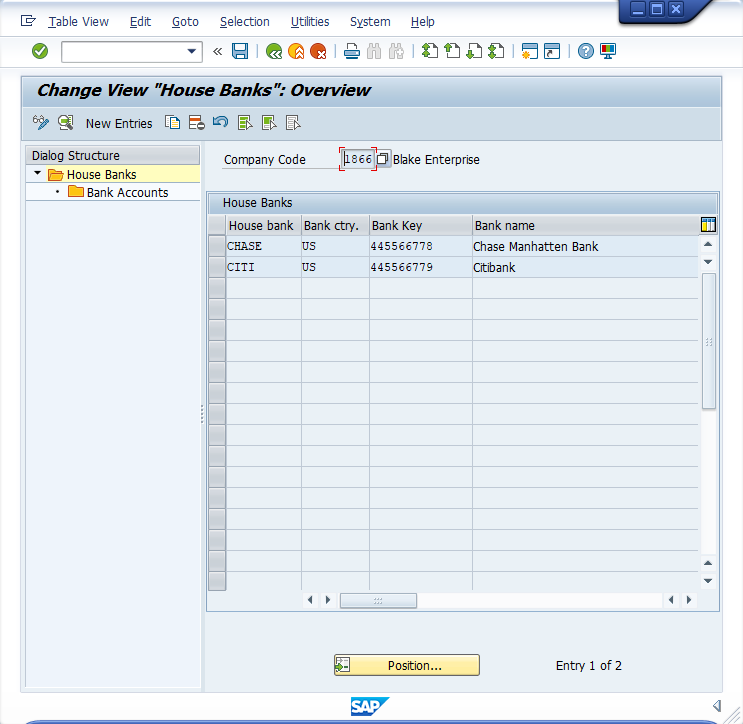Click the green Back arrow icon

coord(273,51)
